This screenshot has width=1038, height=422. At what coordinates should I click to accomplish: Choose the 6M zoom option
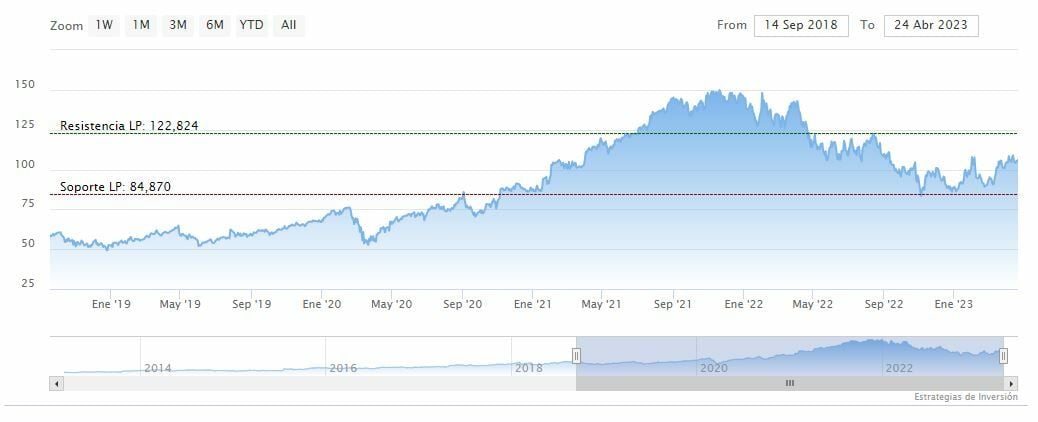[215, 25]
